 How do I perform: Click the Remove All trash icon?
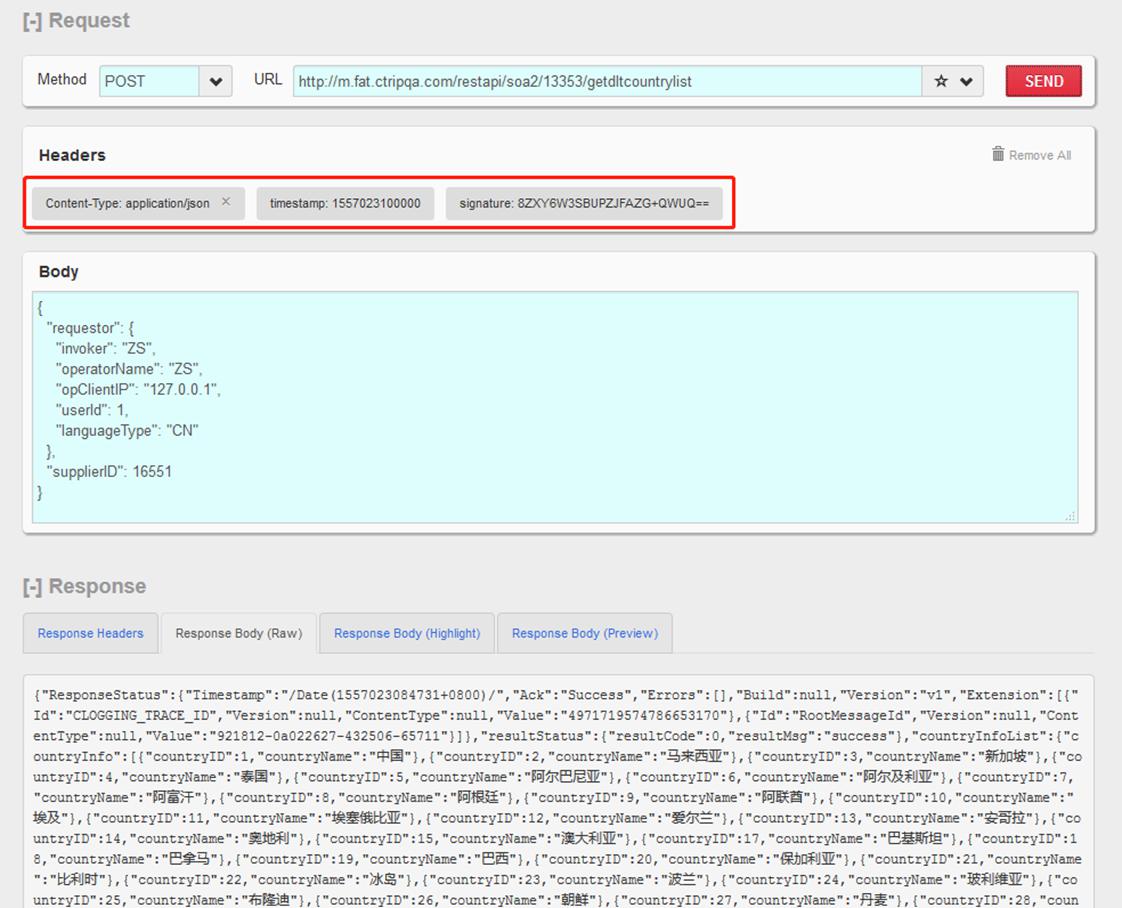pyautogui.click(x=998, y=154)
